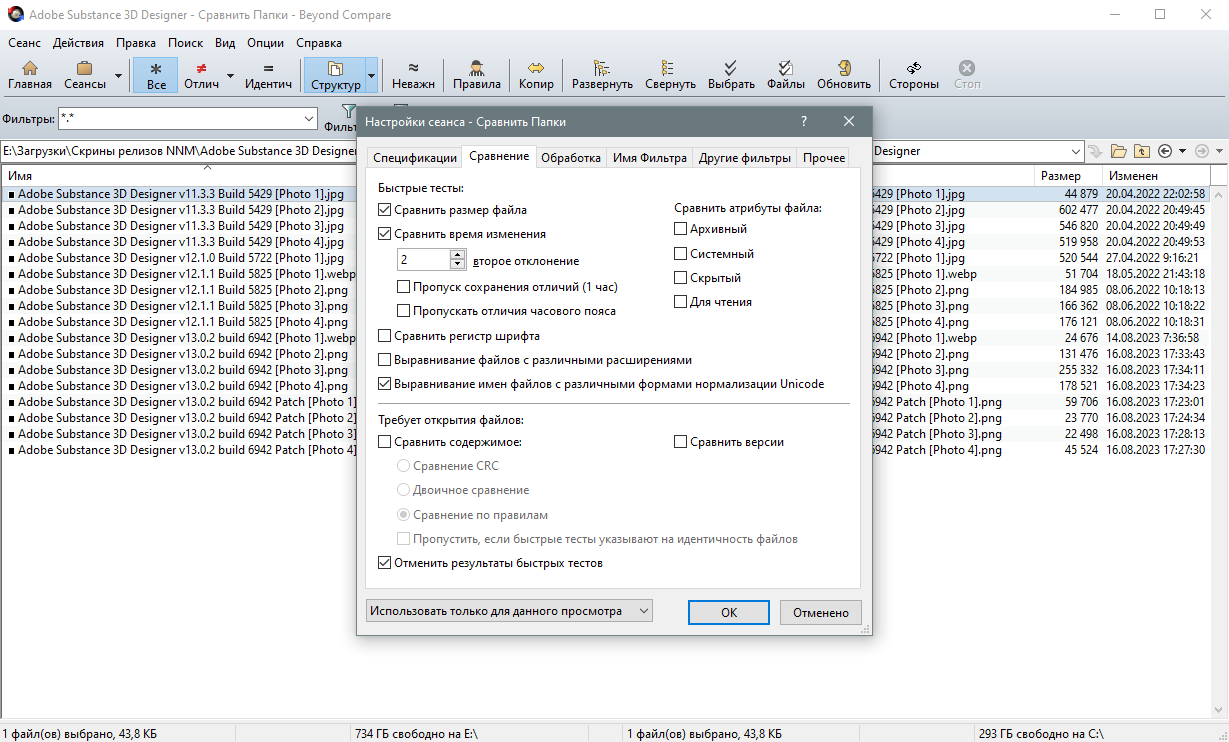Click right pane browse folder icon
This screenshot has width=1229, height=742.
tap(1119, 151)
